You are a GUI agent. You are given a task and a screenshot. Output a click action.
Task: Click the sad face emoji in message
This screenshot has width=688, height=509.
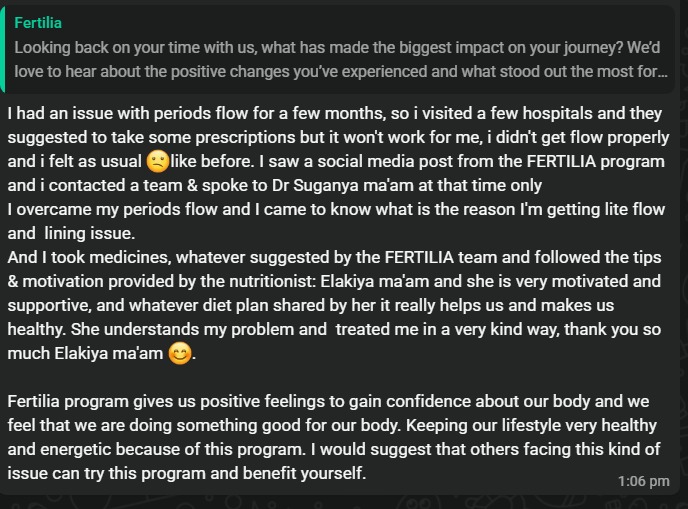(157, 161)
